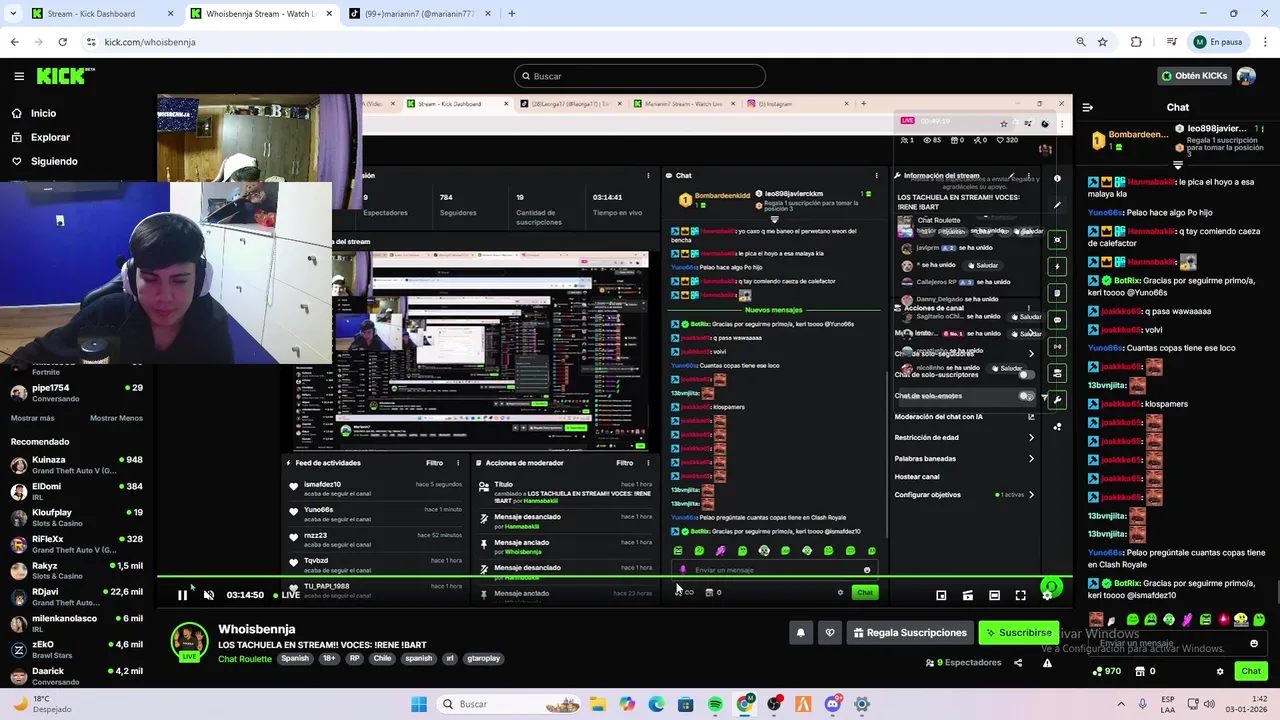Open the Chrome three-dot menu
Screen dimensions: 1280x720
(1266, 42)
